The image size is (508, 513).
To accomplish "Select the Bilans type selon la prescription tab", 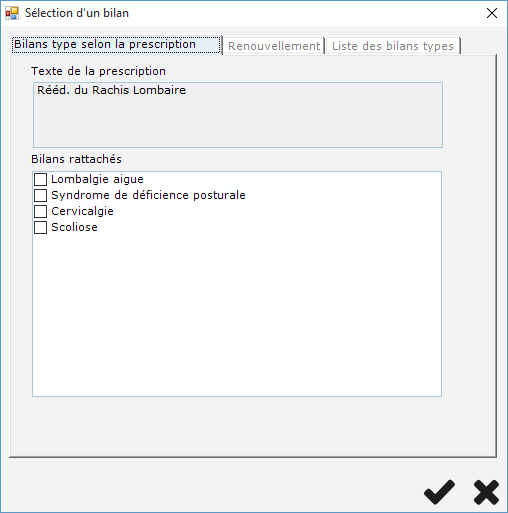I will pyautogui.click(x=116, y=45).
